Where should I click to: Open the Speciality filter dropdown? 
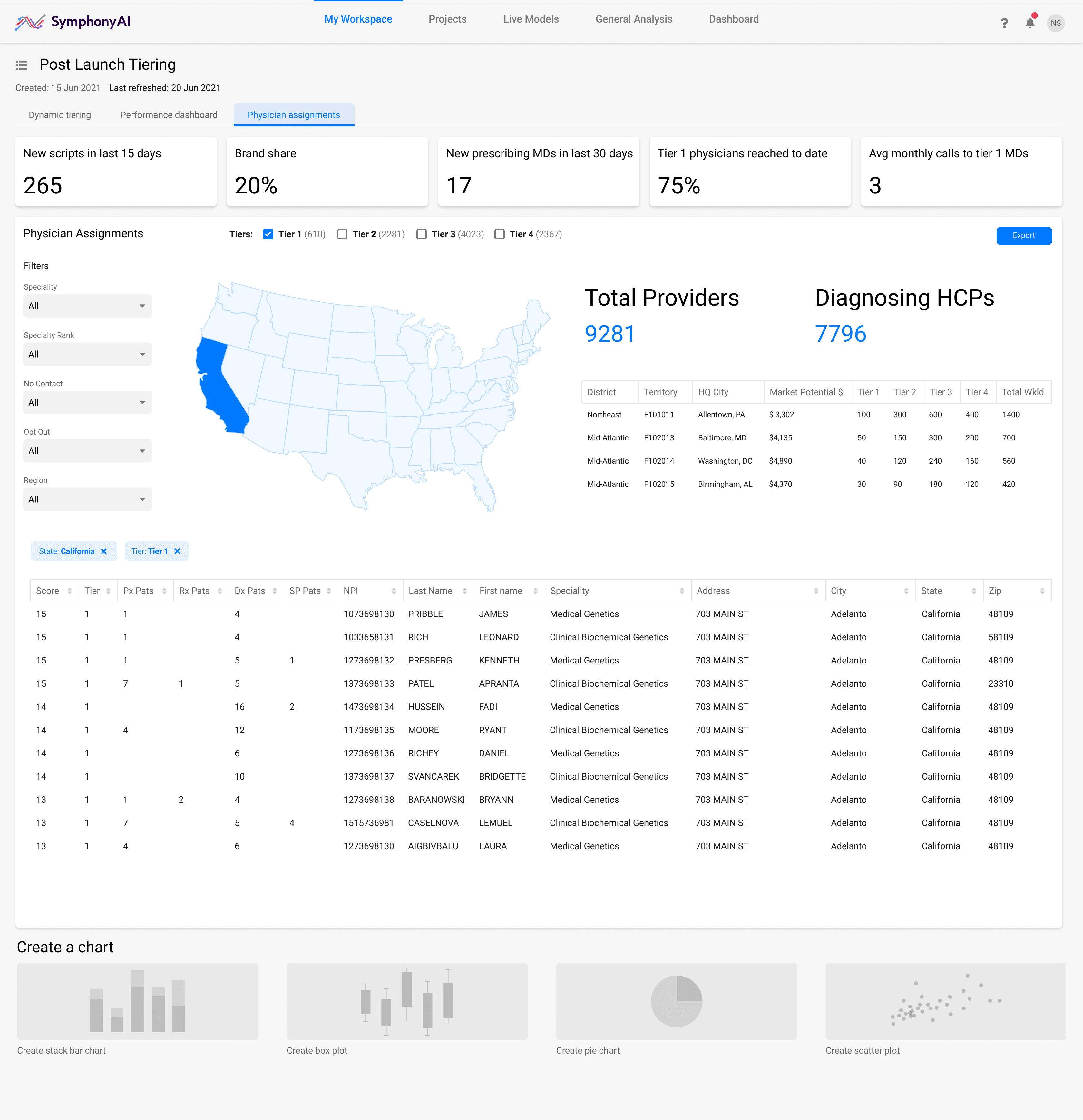click(x=87, y=306)
